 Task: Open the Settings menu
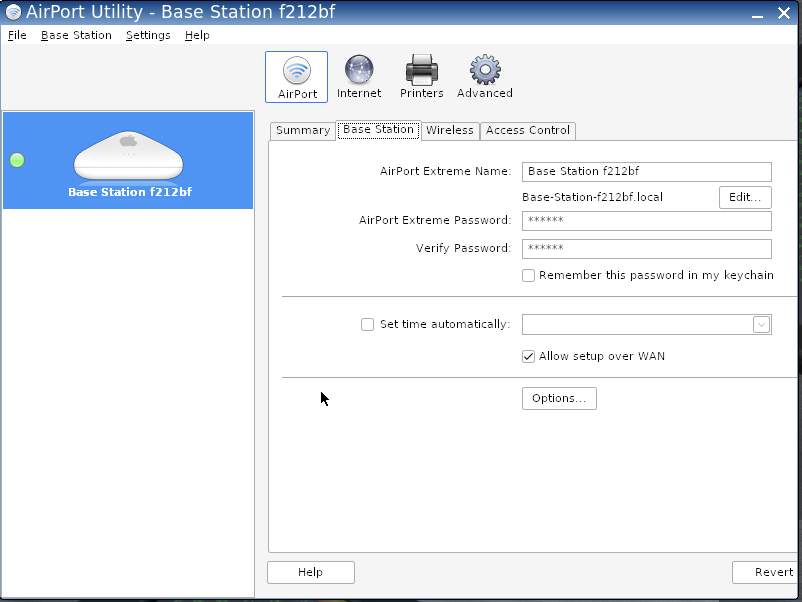(x=148, y=35)
